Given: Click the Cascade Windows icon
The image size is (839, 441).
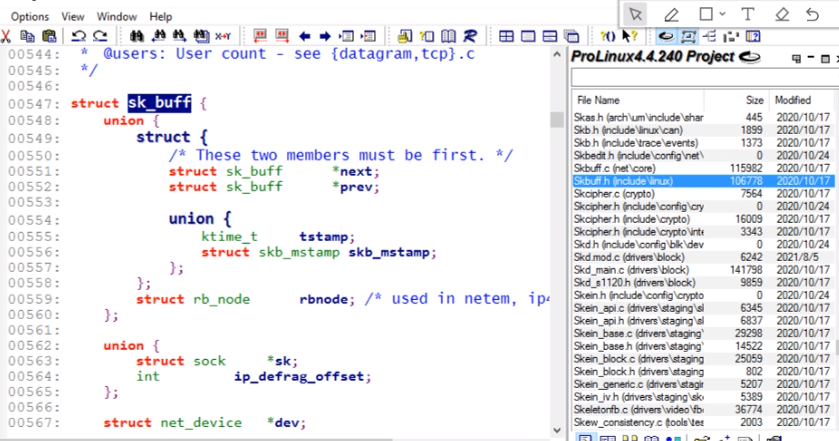Looking at the screenshot, I should 572,36.
